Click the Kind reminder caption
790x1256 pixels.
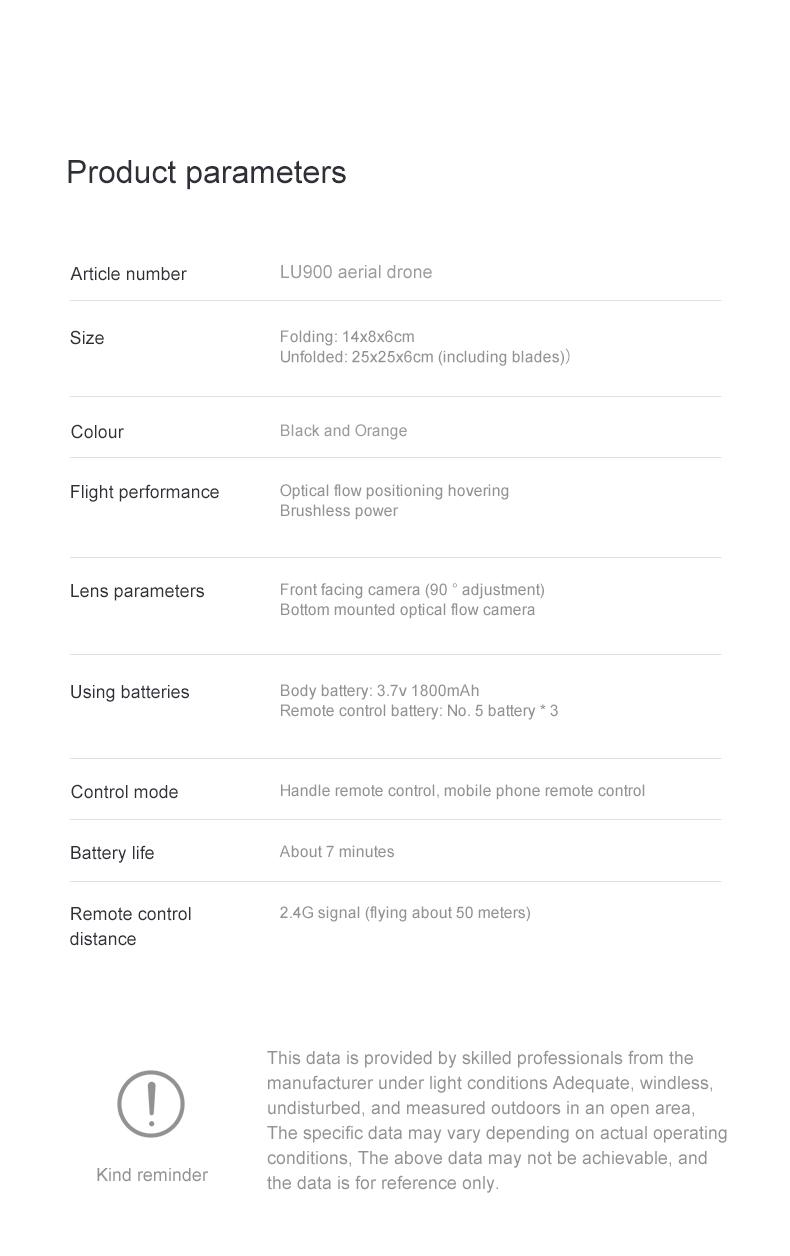coord(152,1175)
